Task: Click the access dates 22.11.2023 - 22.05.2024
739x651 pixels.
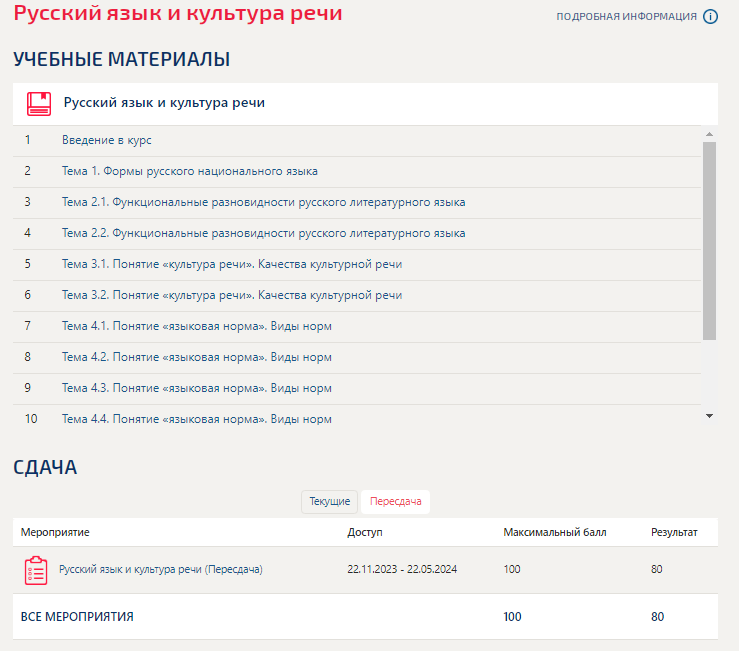Action: (402, 569)
